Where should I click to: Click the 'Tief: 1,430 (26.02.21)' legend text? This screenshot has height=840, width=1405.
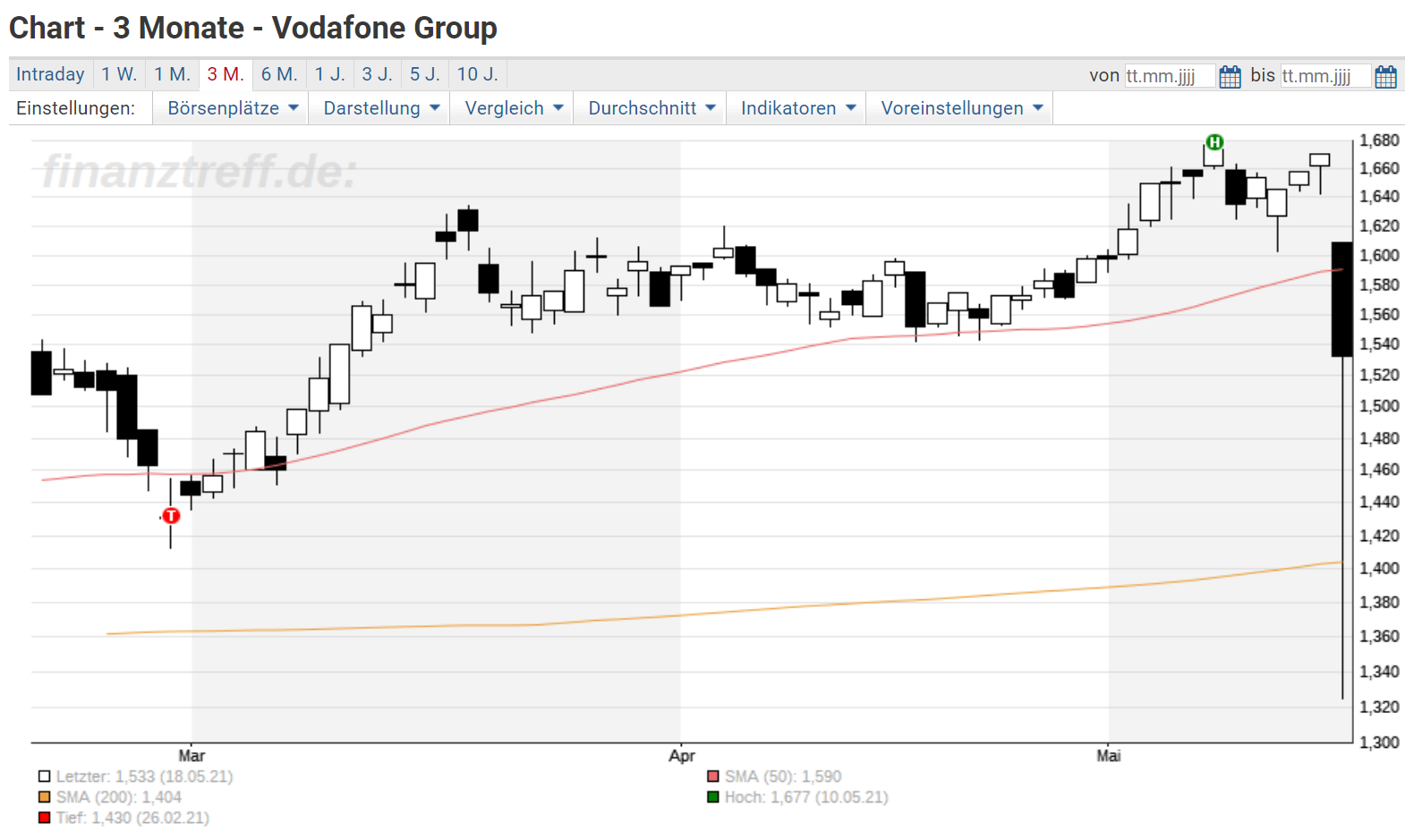(132, 818)
